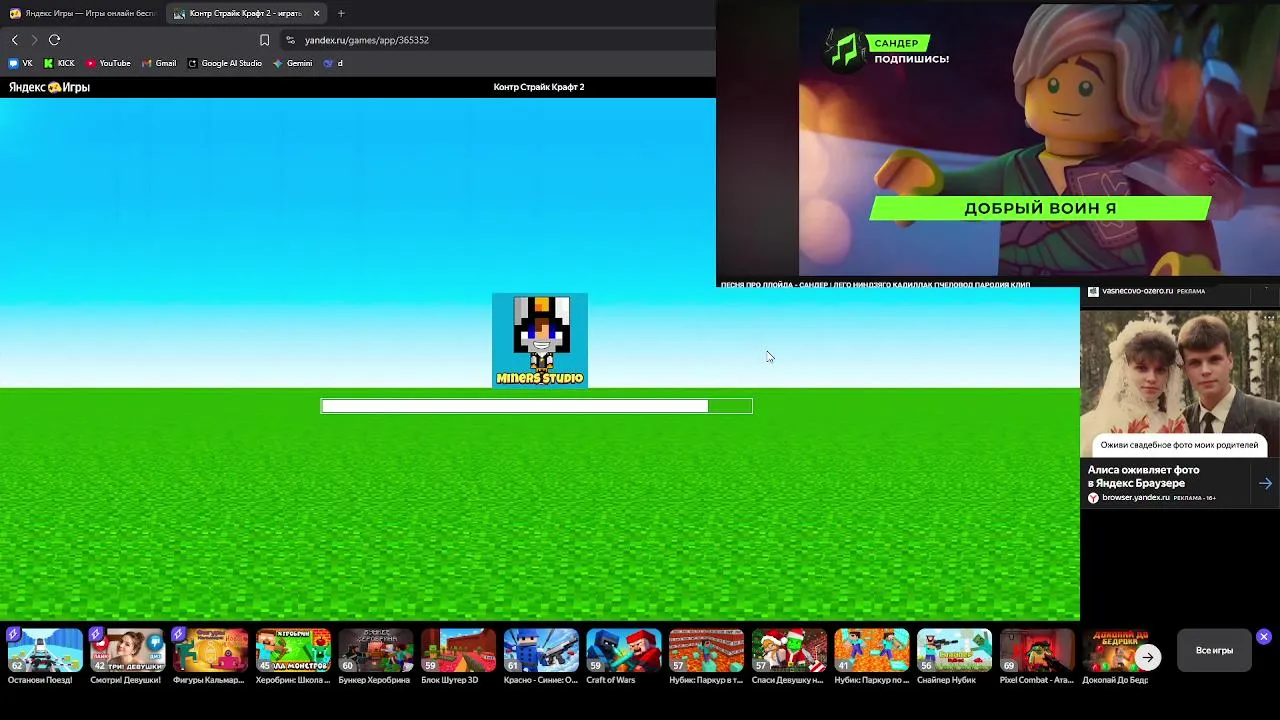Click the ДОБРЫЙ ВОИН Я lyric banner
This screenshot has height=720, width=1280.
coord(1040,208)
